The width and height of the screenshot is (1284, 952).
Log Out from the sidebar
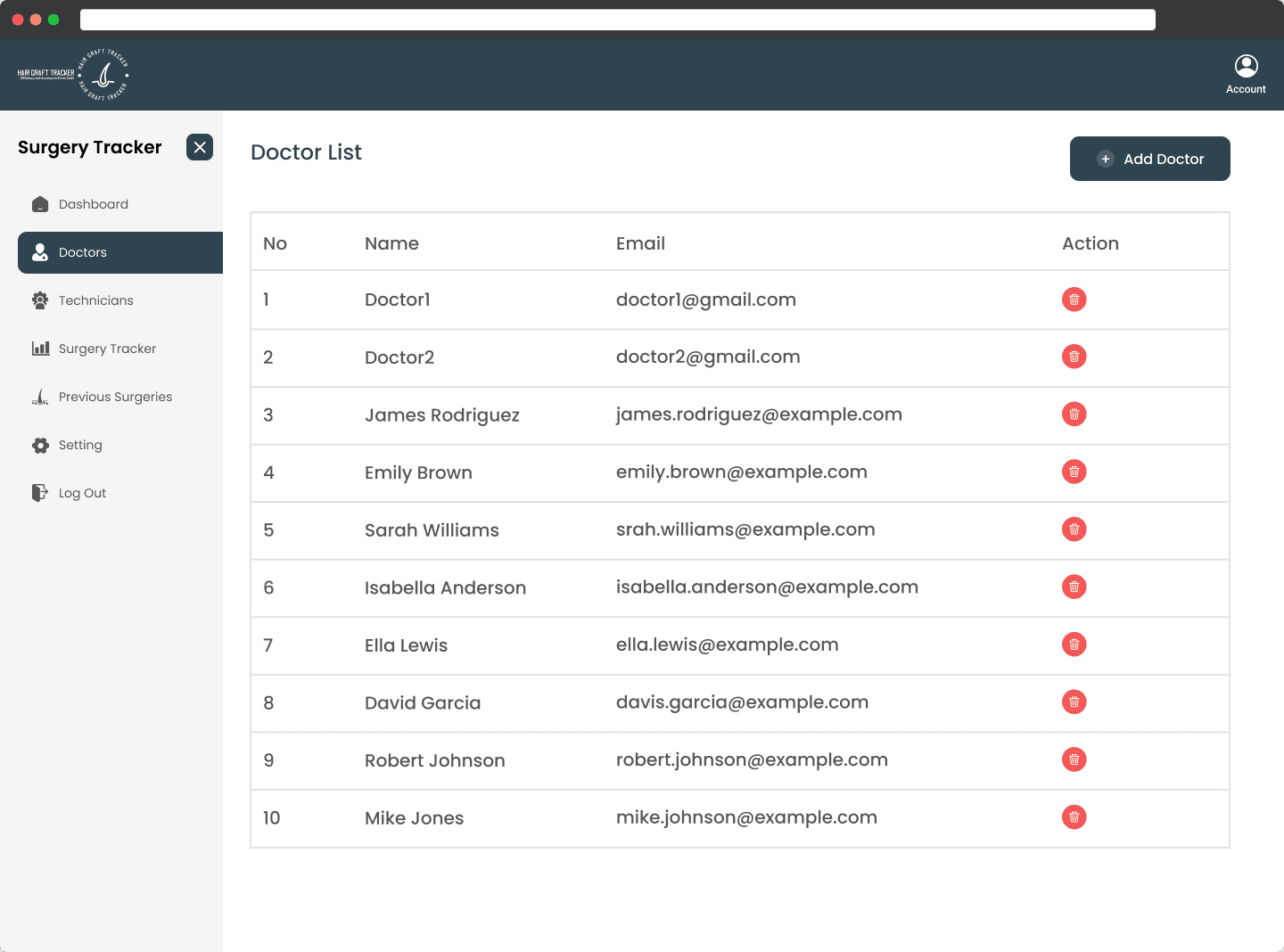82,493
